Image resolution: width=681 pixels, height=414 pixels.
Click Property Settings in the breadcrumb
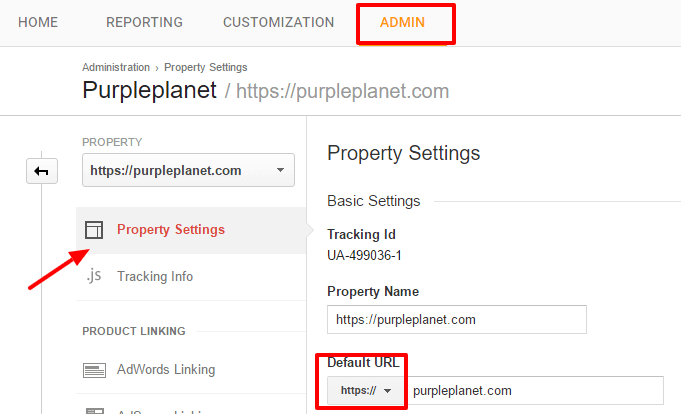(206, 67)
